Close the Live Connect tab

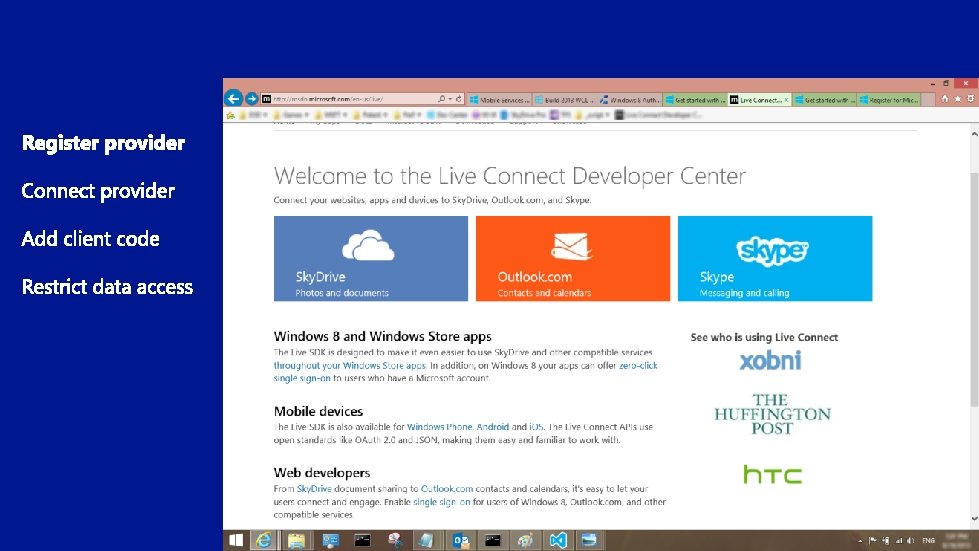point(786,99)
